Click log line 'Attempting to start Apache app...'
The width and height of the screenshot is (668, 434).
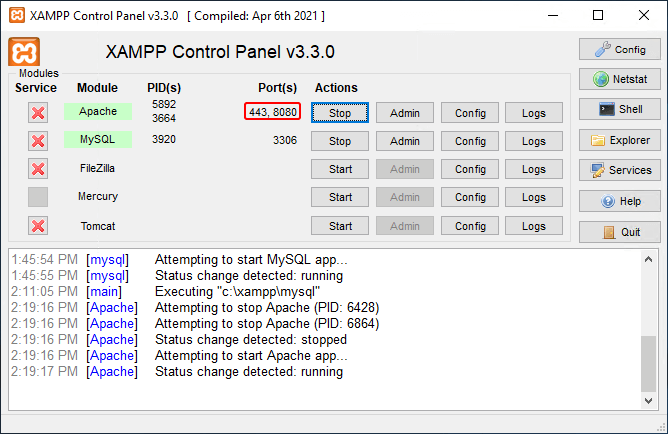[251, 356]
